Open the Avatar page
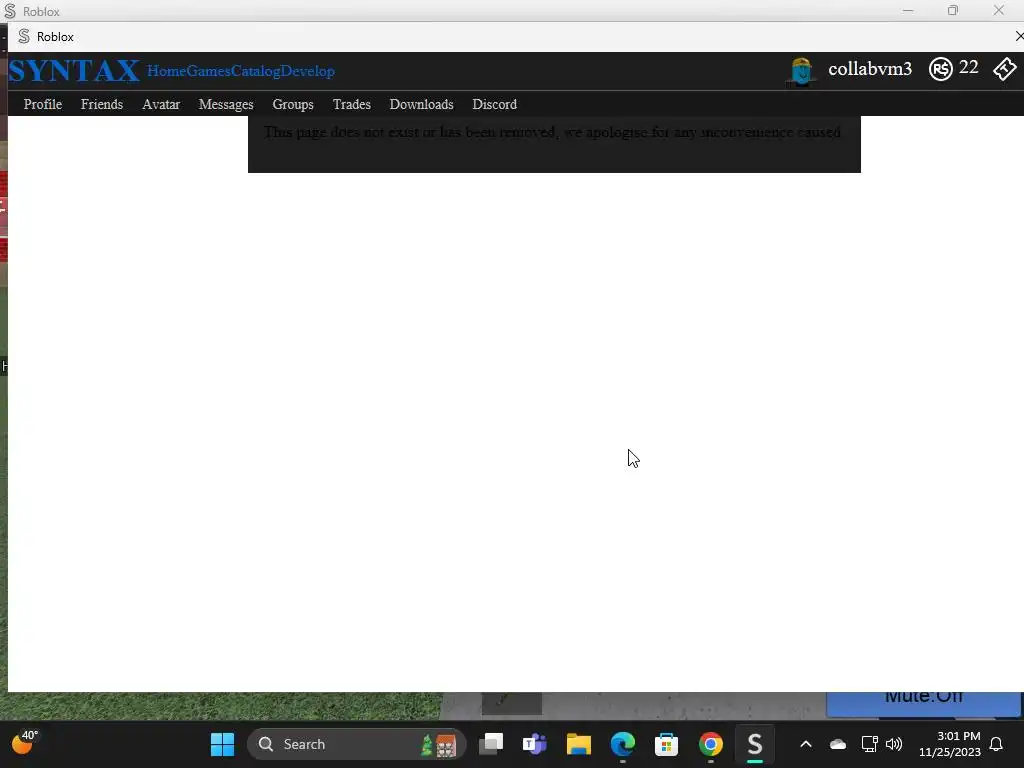The image size is (1024, 768). click(x=161, y=104)
